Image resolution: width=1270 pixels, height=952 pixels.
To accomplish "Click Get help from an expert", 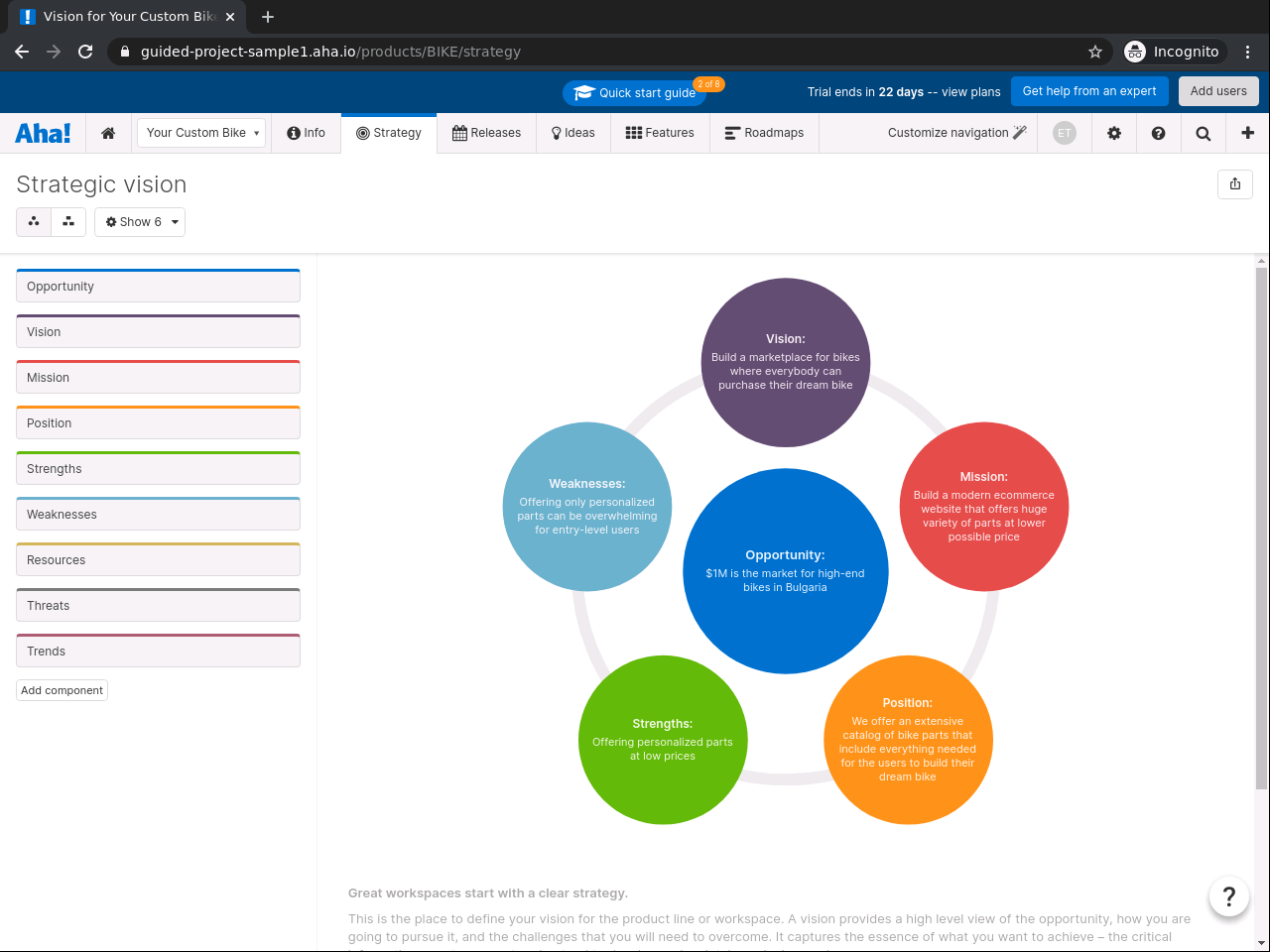I will tap(1089, 91).
